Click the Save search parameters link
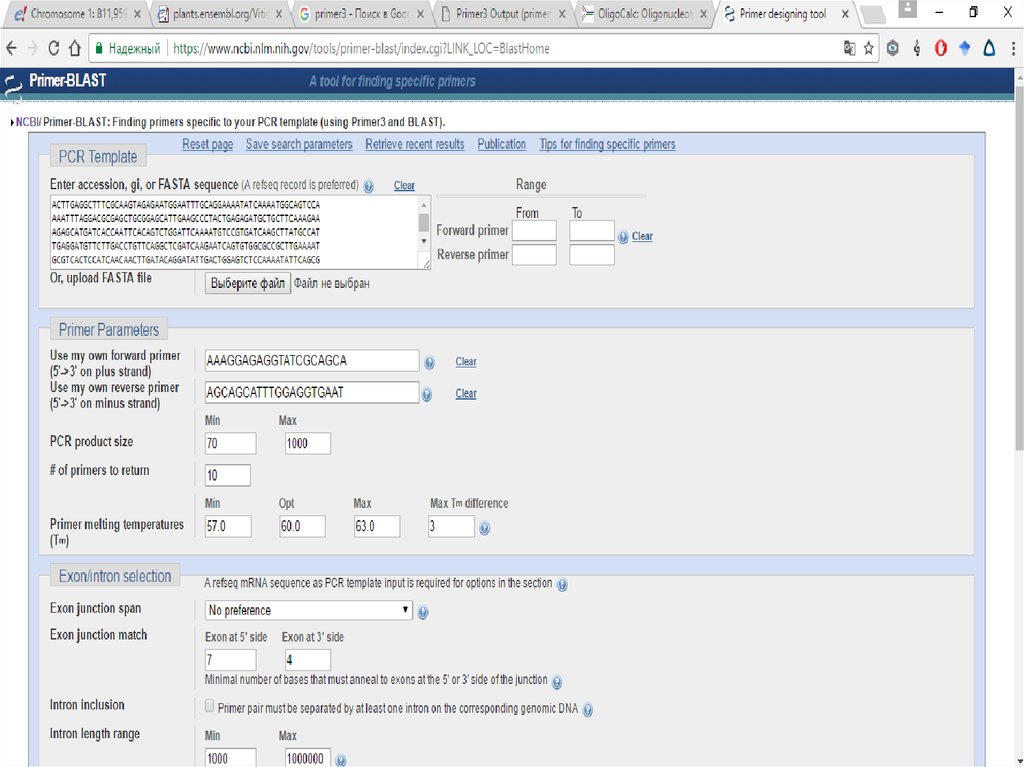Screen dimensions: 1024x767 click(299, 145)
